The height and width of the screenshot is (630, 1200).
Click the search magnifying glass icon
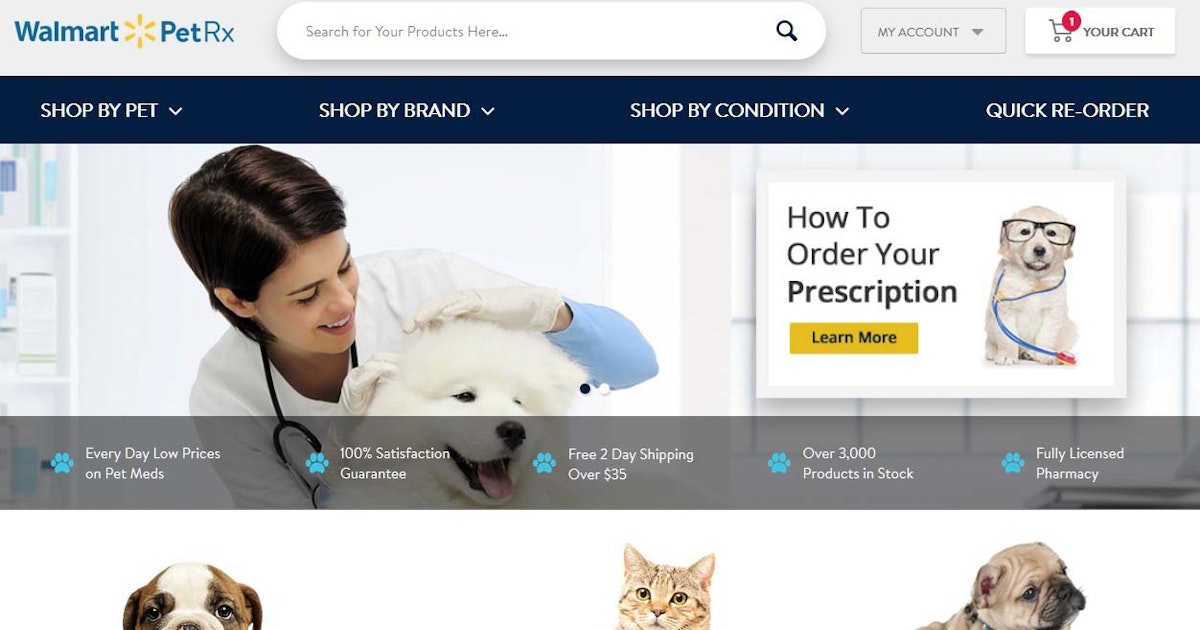click(x=787, y=31)
